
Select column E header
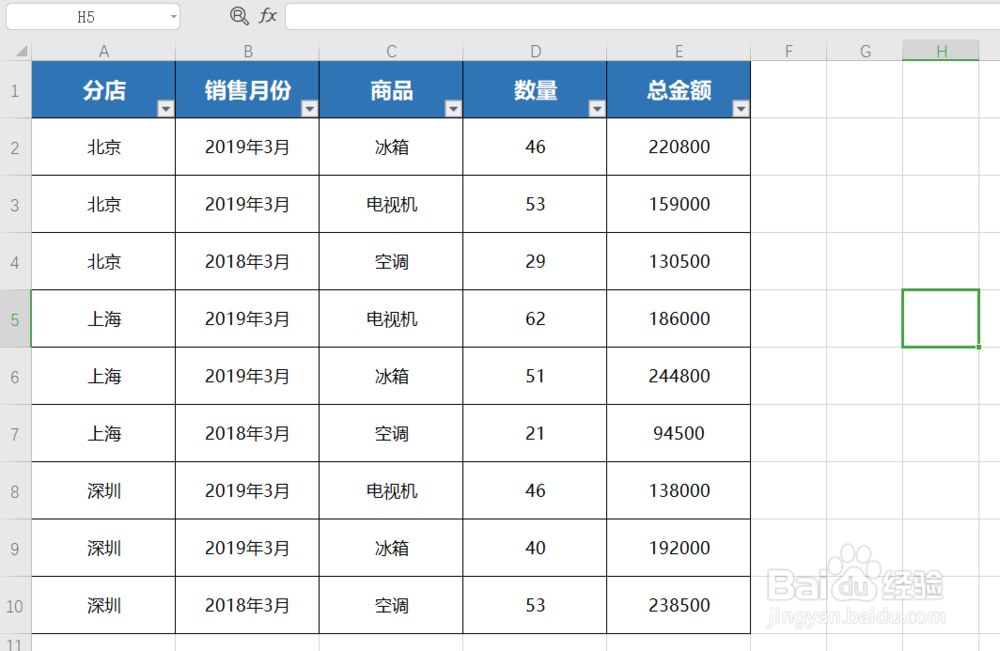coord(679,51)
